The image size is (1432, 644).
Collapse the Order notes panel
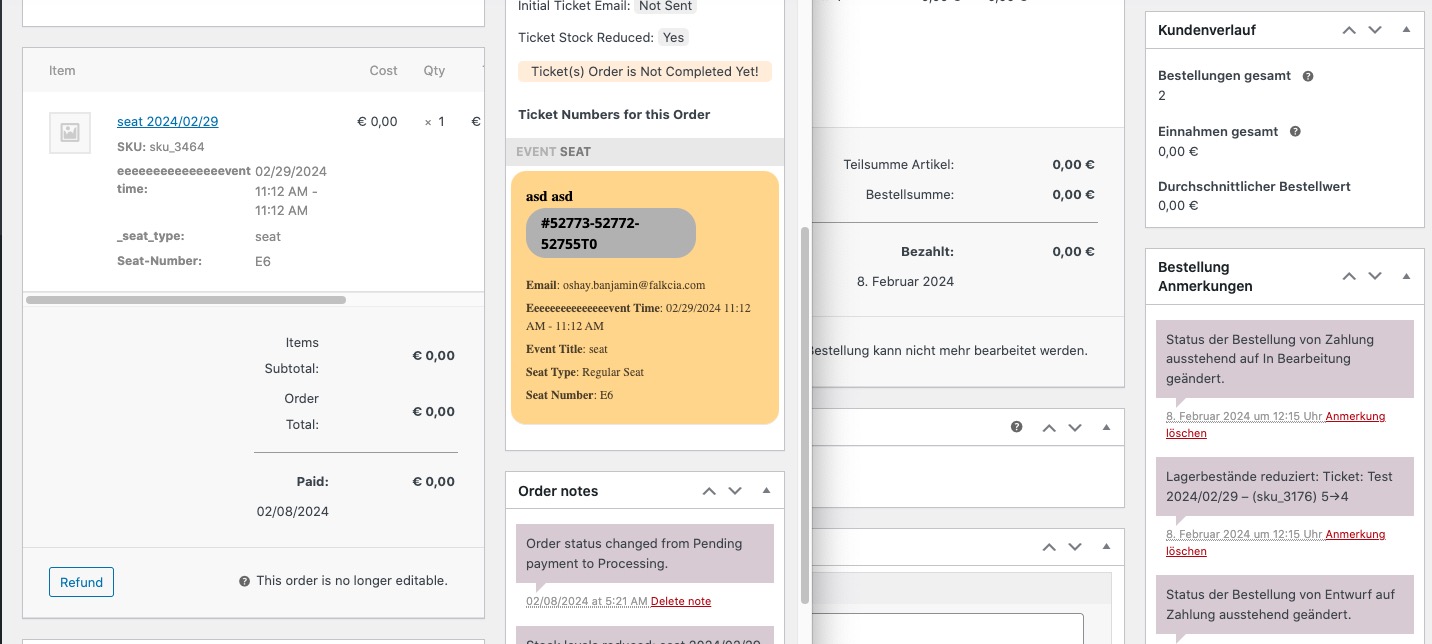(766, 491)
